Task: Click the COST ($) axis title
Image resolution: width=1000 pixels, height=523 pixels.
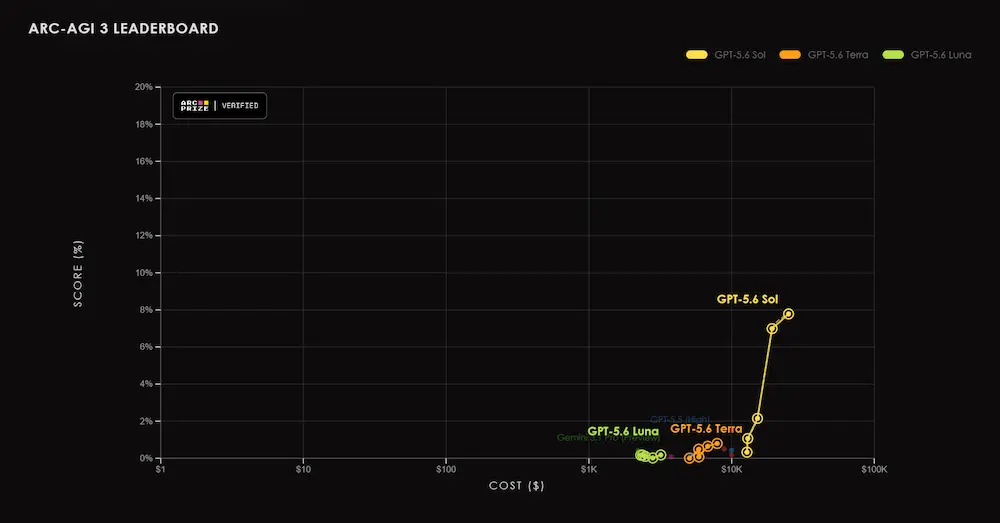Action: (x=517, y=486)
